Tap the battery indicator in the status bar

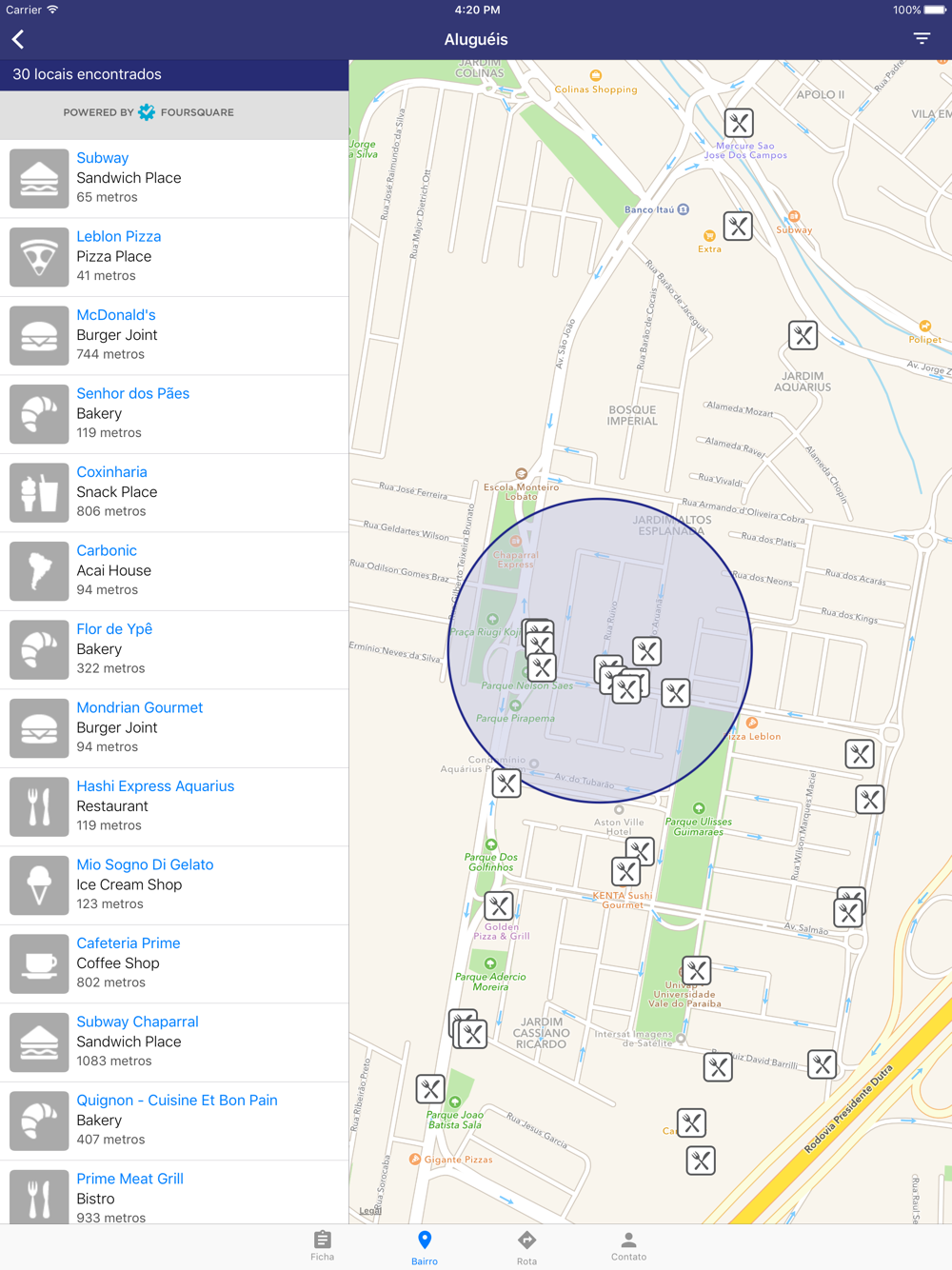coord(935,10)
